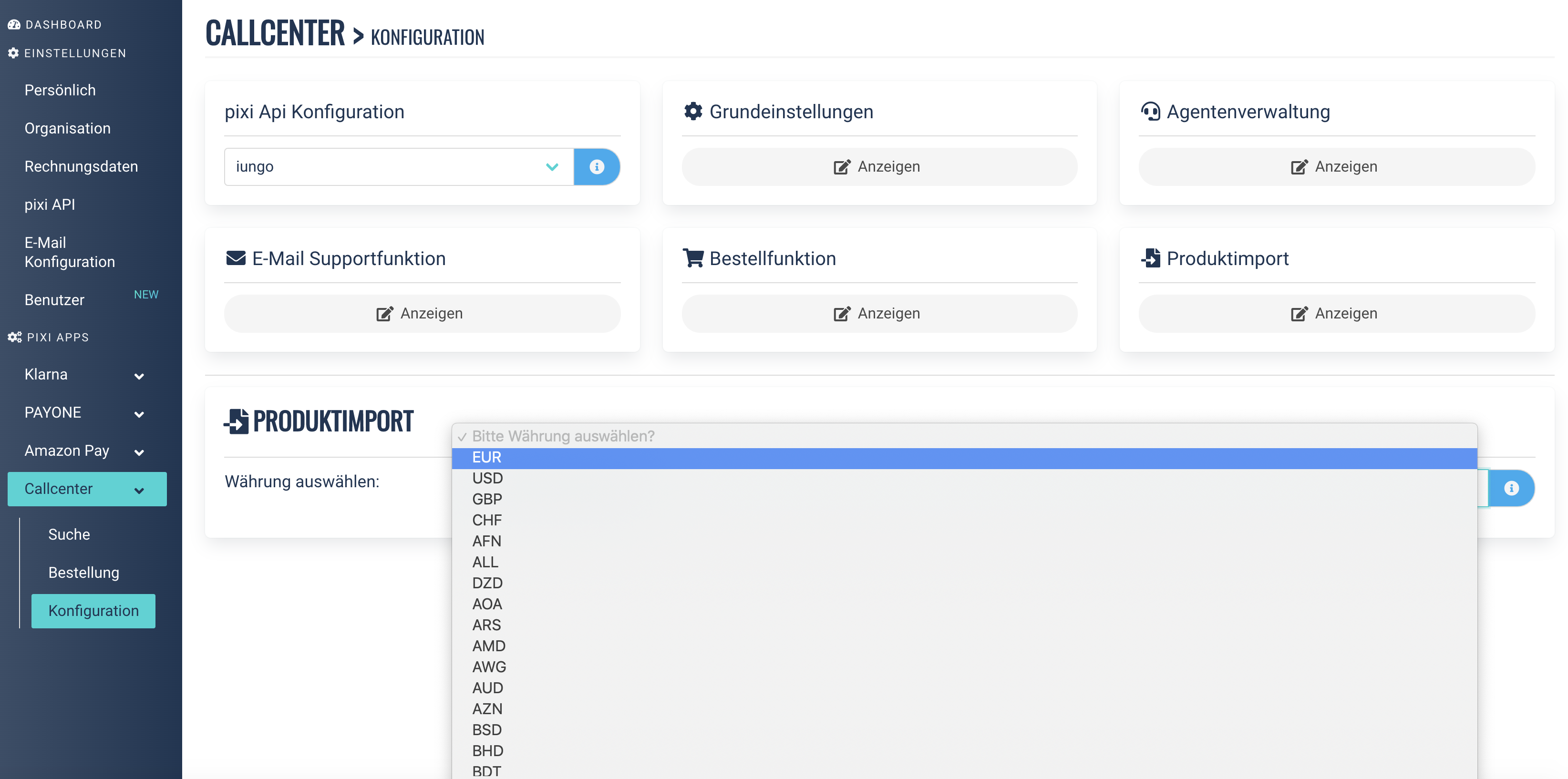The image size is (1568, 779).
Task: Pick AZN currency option
Action: [964, 709]
